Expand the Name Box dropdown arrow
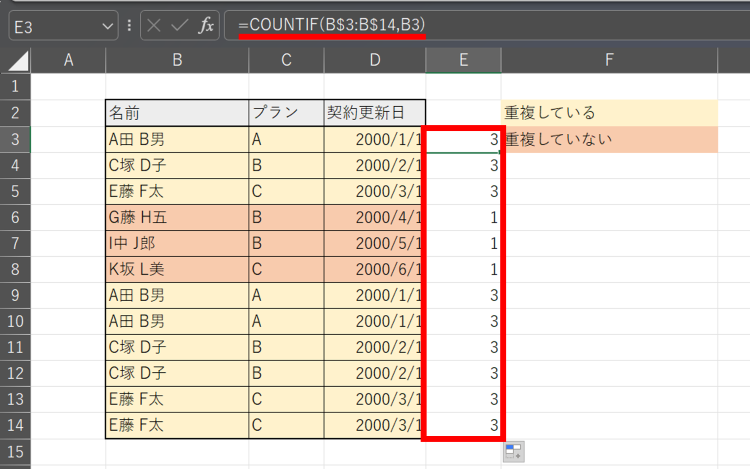 (x=108, y=26)
